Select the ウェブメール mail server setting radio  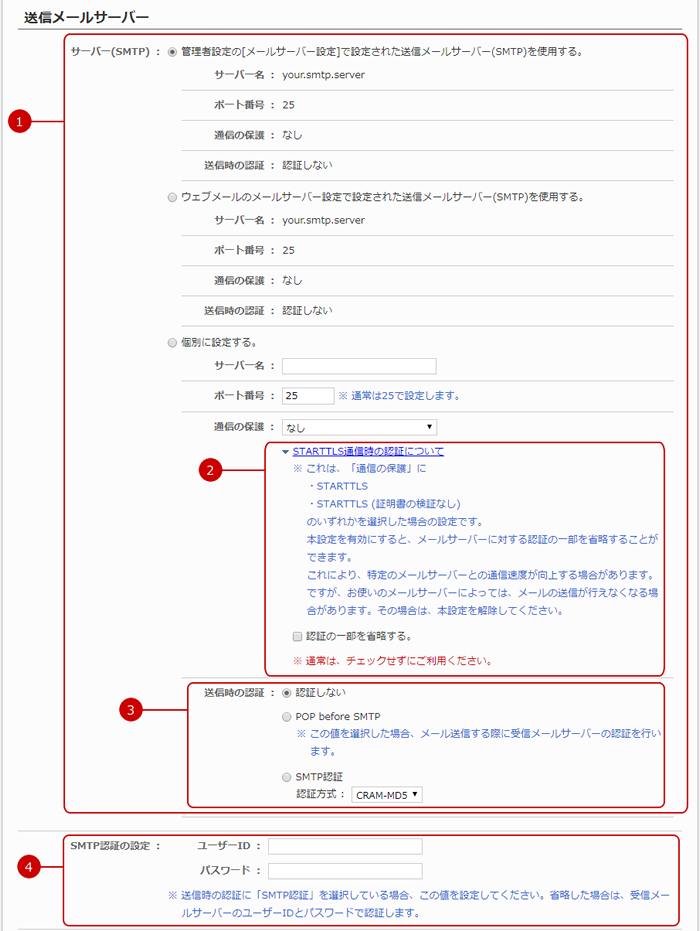[173, 197]
